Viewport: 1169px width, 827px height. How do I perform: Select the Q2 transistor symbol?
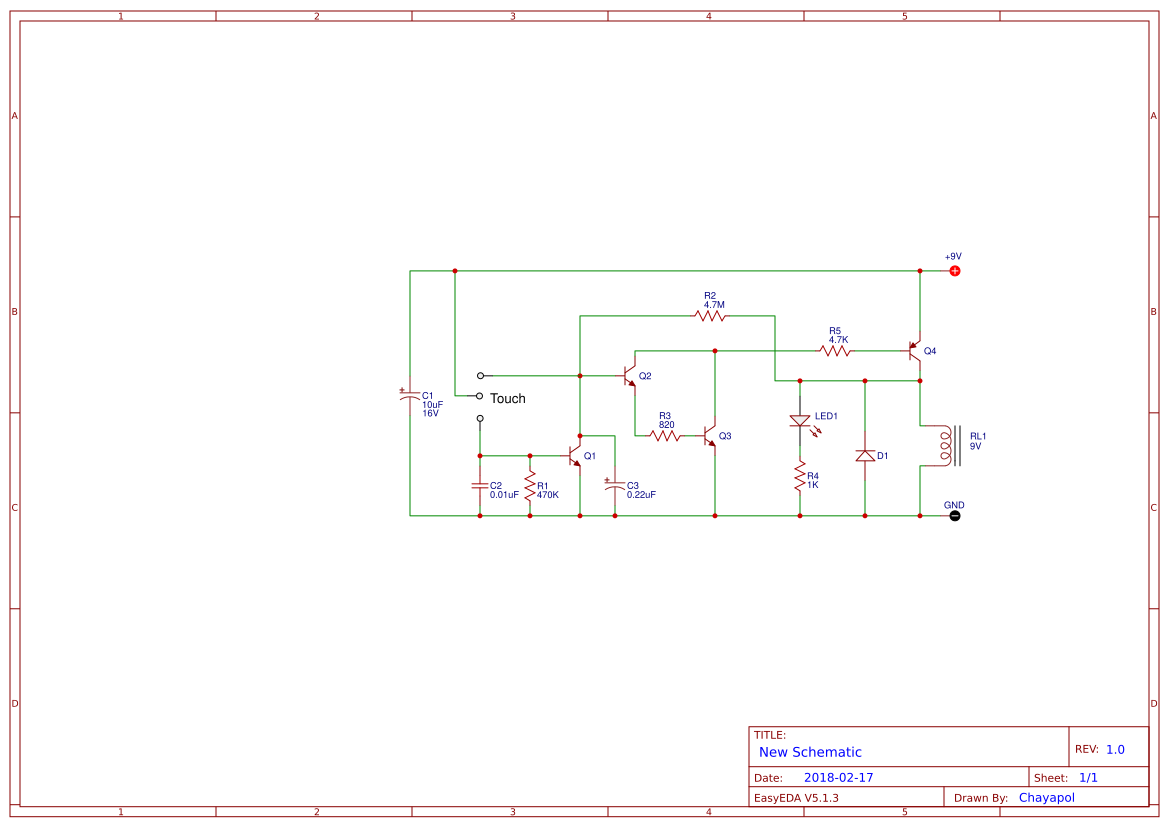[630, 376]
